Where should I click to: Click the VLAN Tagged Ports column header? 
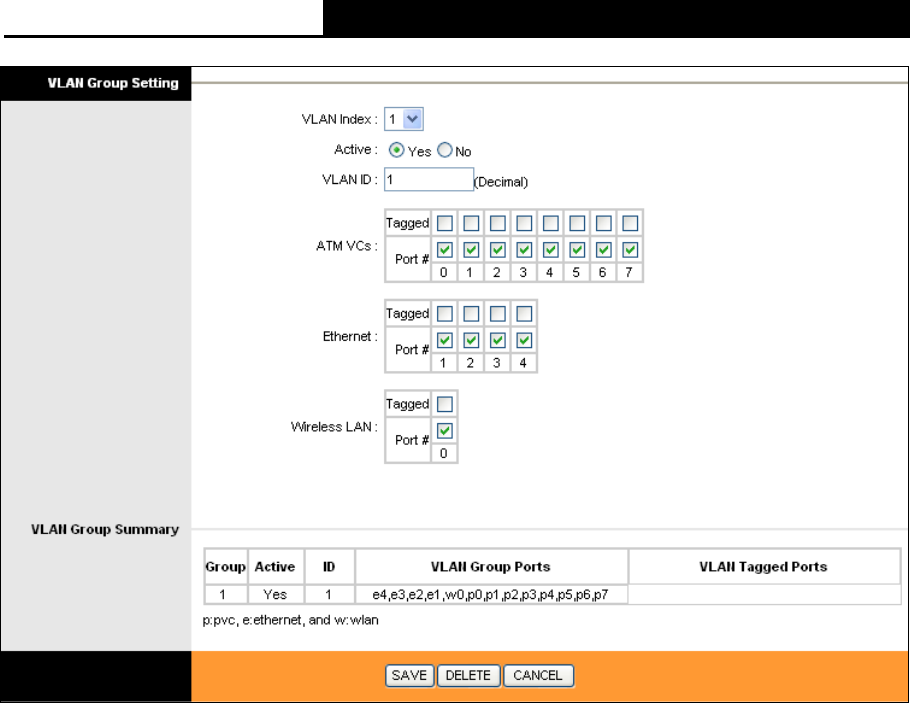coord(764,567)
